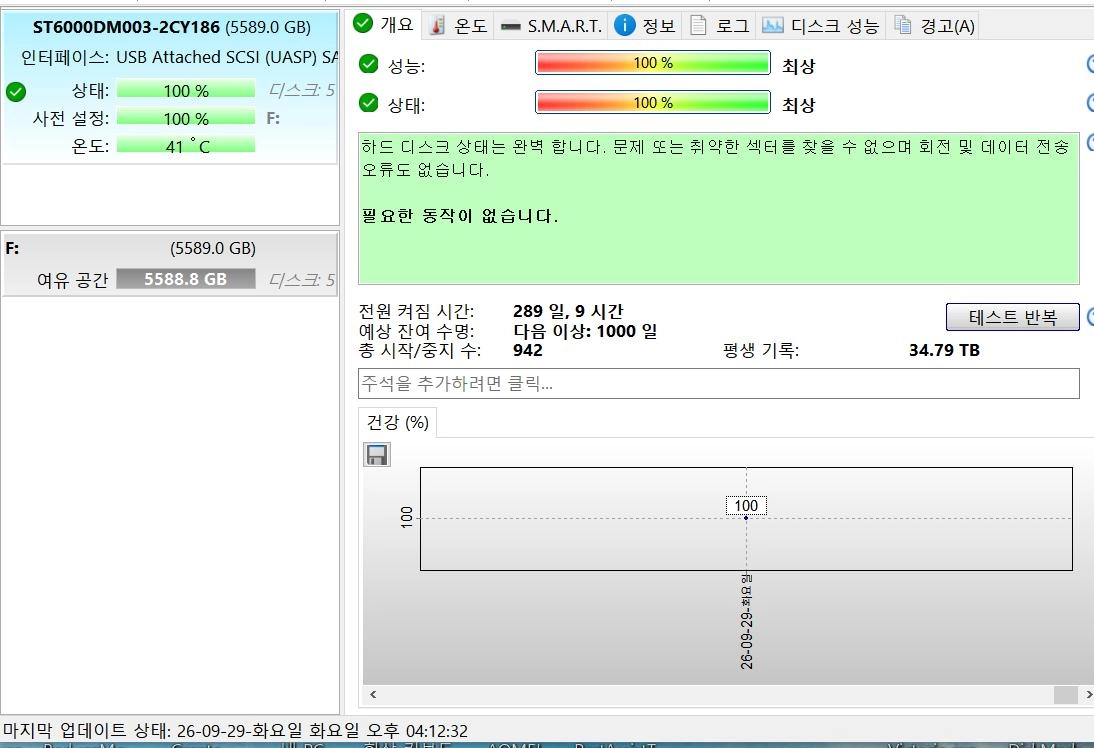Click the 성능 performance 100 % bar
Viewport: 1094px width, 748px height.
click(652, 63)
